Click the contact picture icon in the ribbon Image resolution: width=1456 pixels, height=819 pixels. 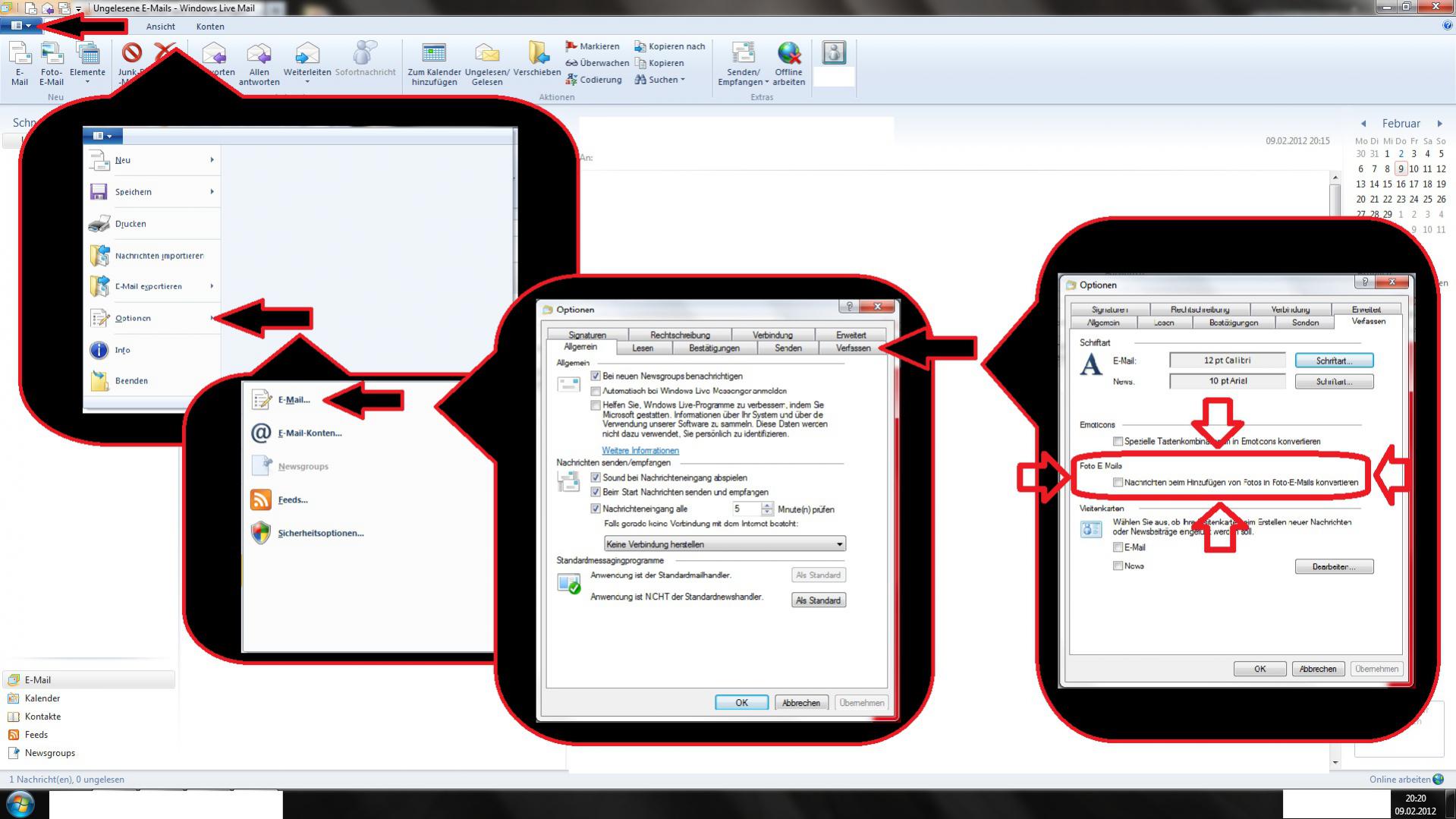coord(834,52)
